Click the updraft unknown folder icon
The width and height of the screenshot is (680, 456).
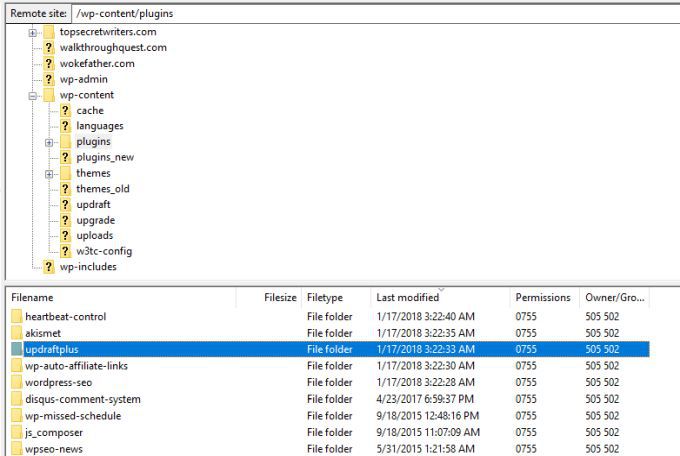coord(65,204)
